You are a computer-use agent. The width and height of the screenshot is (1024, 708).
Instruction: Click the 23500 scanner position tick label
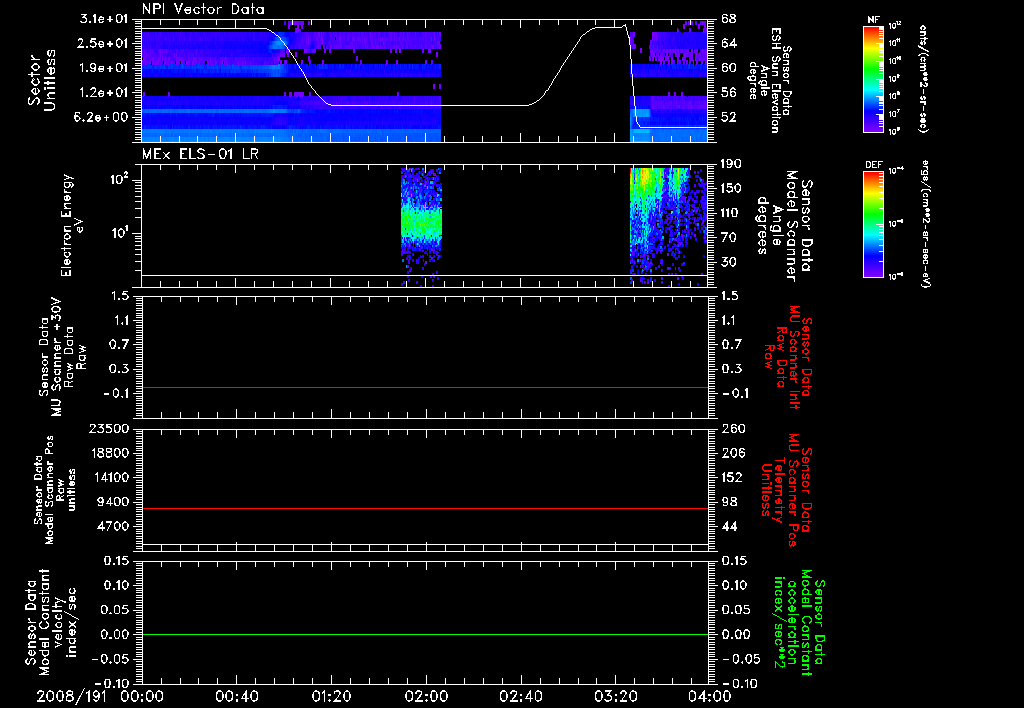109,428
